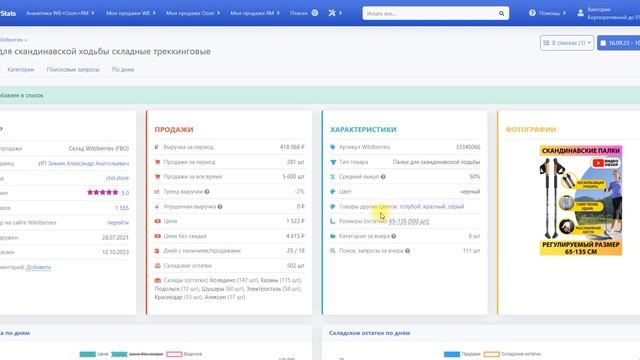Click the question mark icon next to Помощь
640x360 pixels.
pos(532,13)
